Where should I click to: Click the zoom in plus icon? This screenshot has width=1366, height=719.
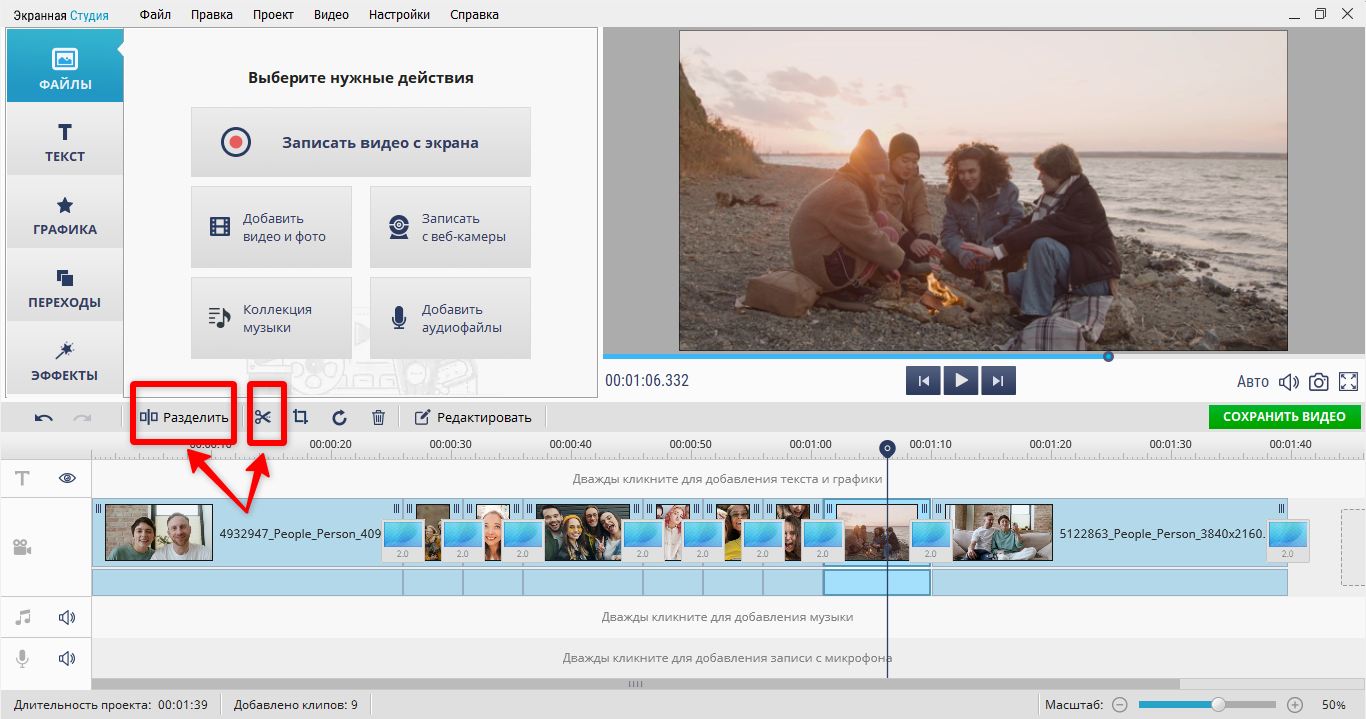coord(1295,705)
